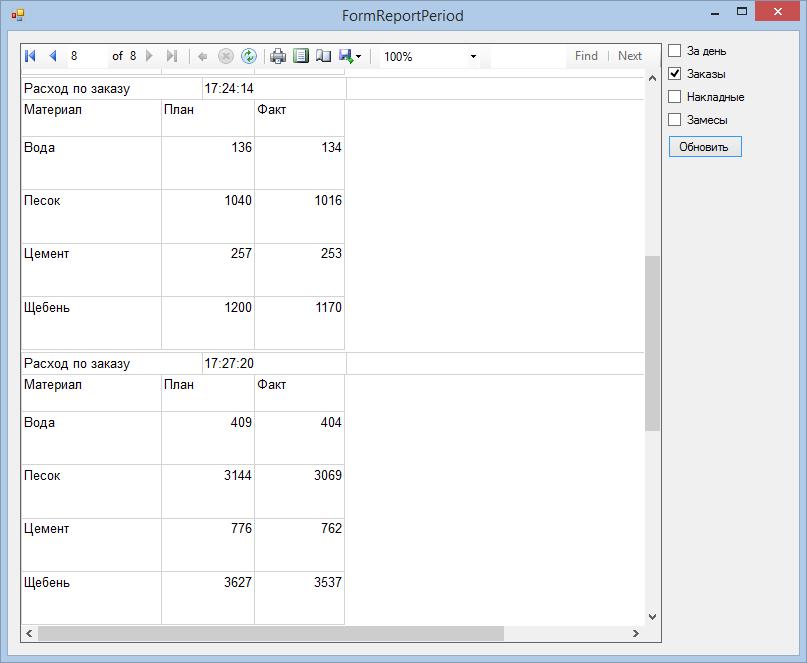Click the application icon in title bar
807x663 pixels.
click(x=17, y=15)
